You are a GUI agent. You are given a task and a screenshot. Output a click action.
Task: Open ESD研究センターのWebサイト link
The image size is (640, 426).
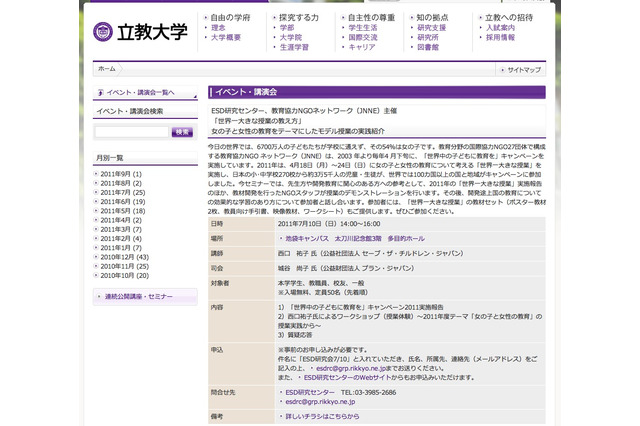point(347,378)
